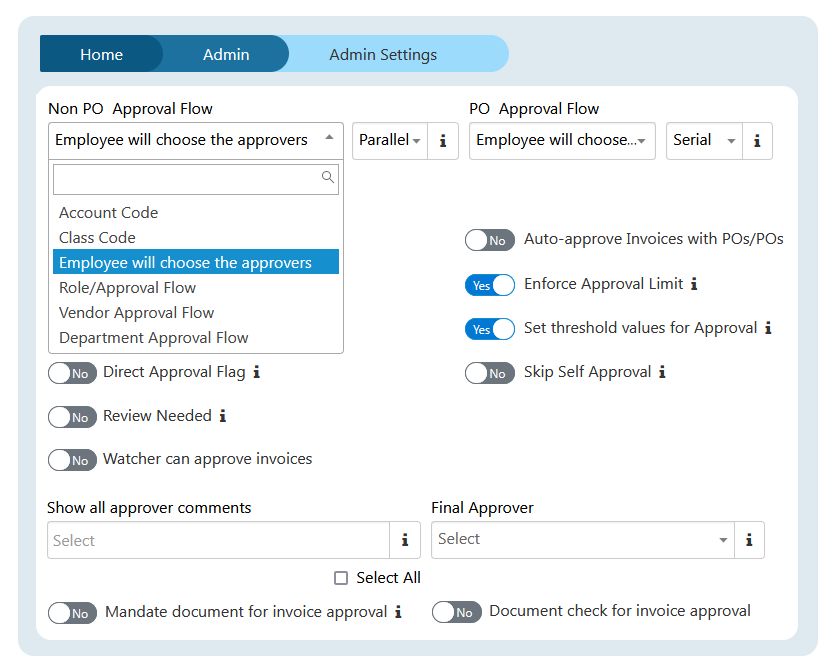Screen dimensions: 840x670
Task: Click info icon for Enforce Approval Limit
Action: point(694,284)
